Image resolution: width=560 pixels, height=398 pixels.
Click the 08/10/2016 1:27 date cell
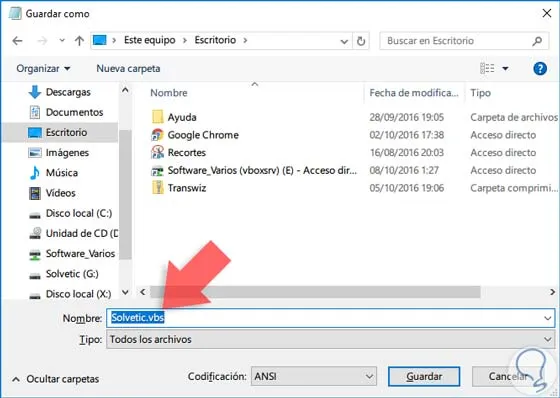[404, 170]
